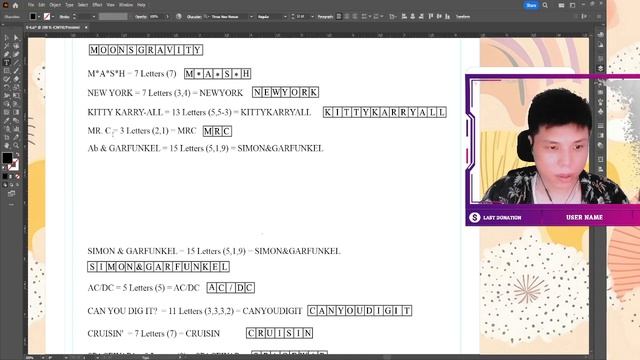Select the Paintbrush tool
The height and width of the screenshot is (360, 640).
coord(16,71)
